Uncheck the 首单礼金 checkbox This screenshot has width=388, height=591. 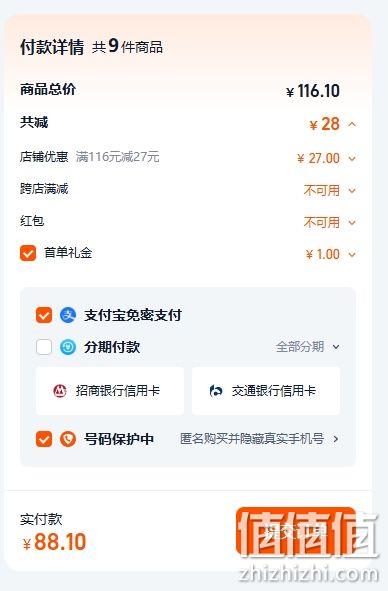click(28, 253)
